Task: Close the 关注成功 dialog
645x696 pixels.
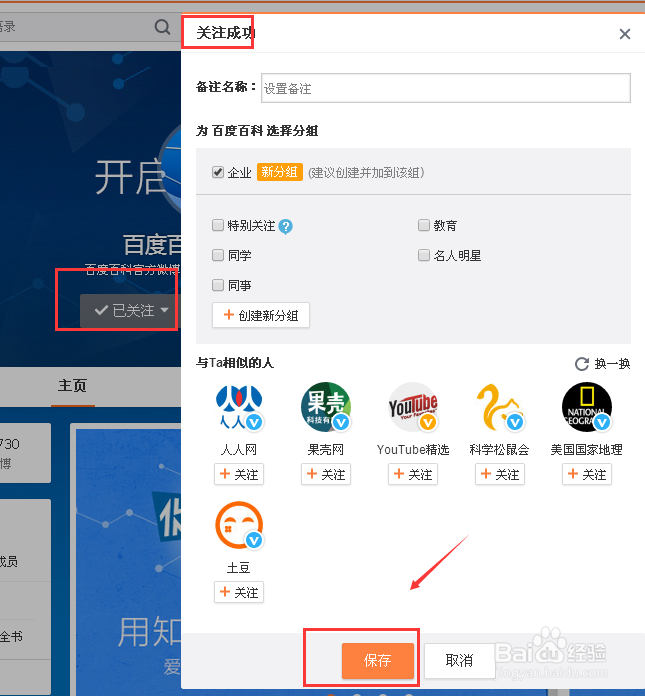Action: point(625,34)
